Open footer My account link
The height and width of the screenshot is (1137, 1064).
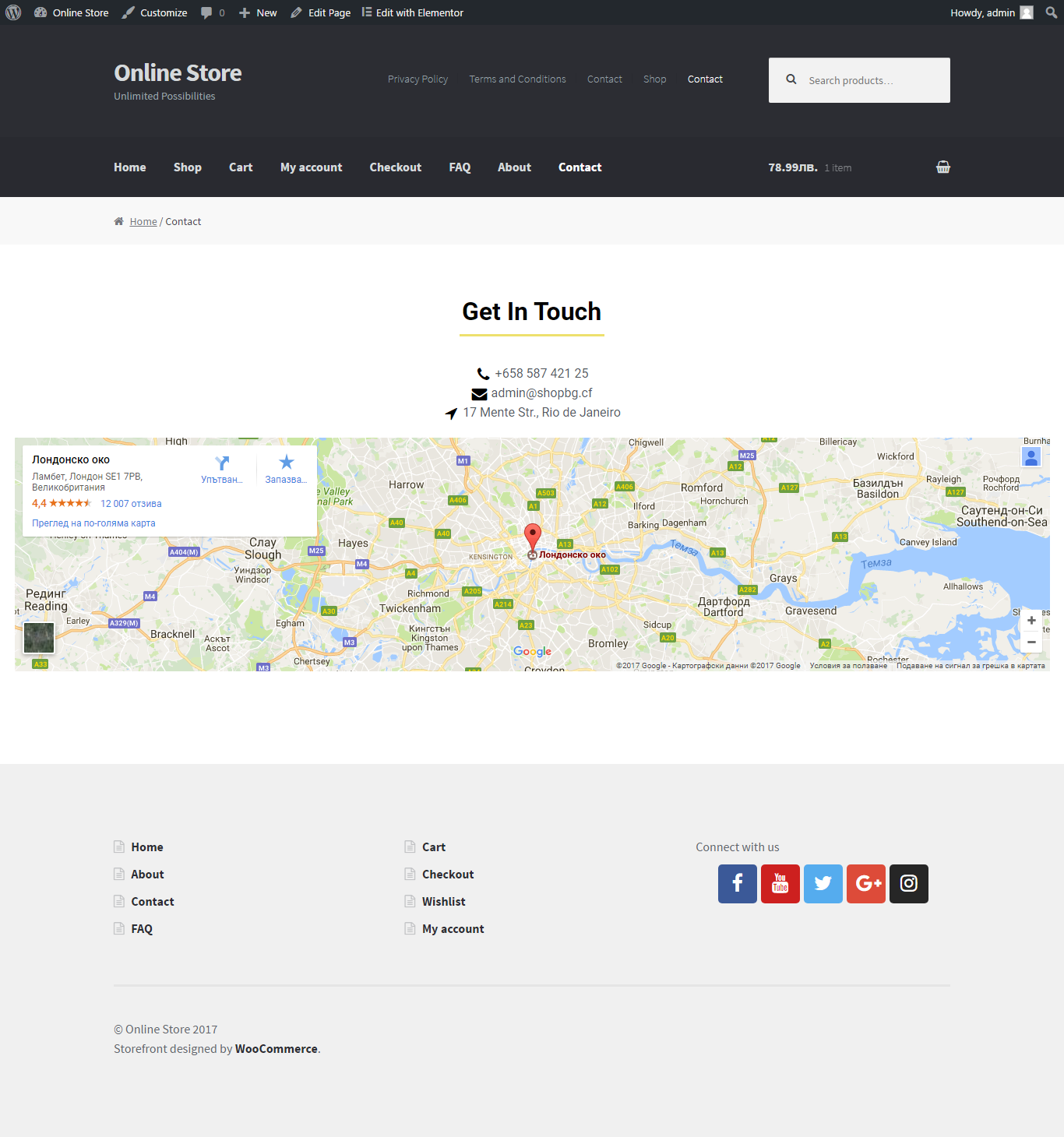click(x=453, y=929)
